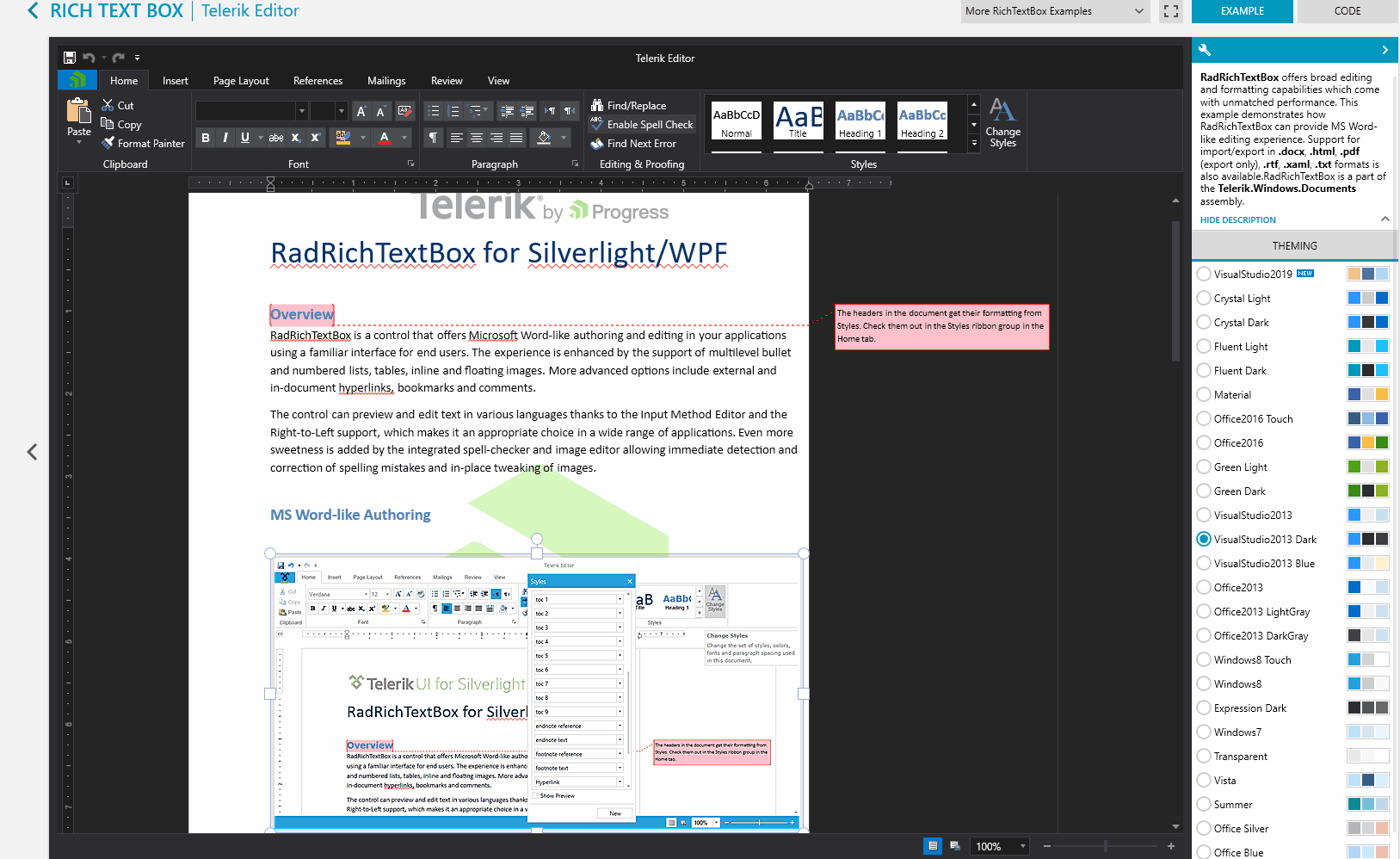The width and height of the screenshot is (1400, 859).
Task: Toggle Bold formatting
Action: tap(206, 138)
